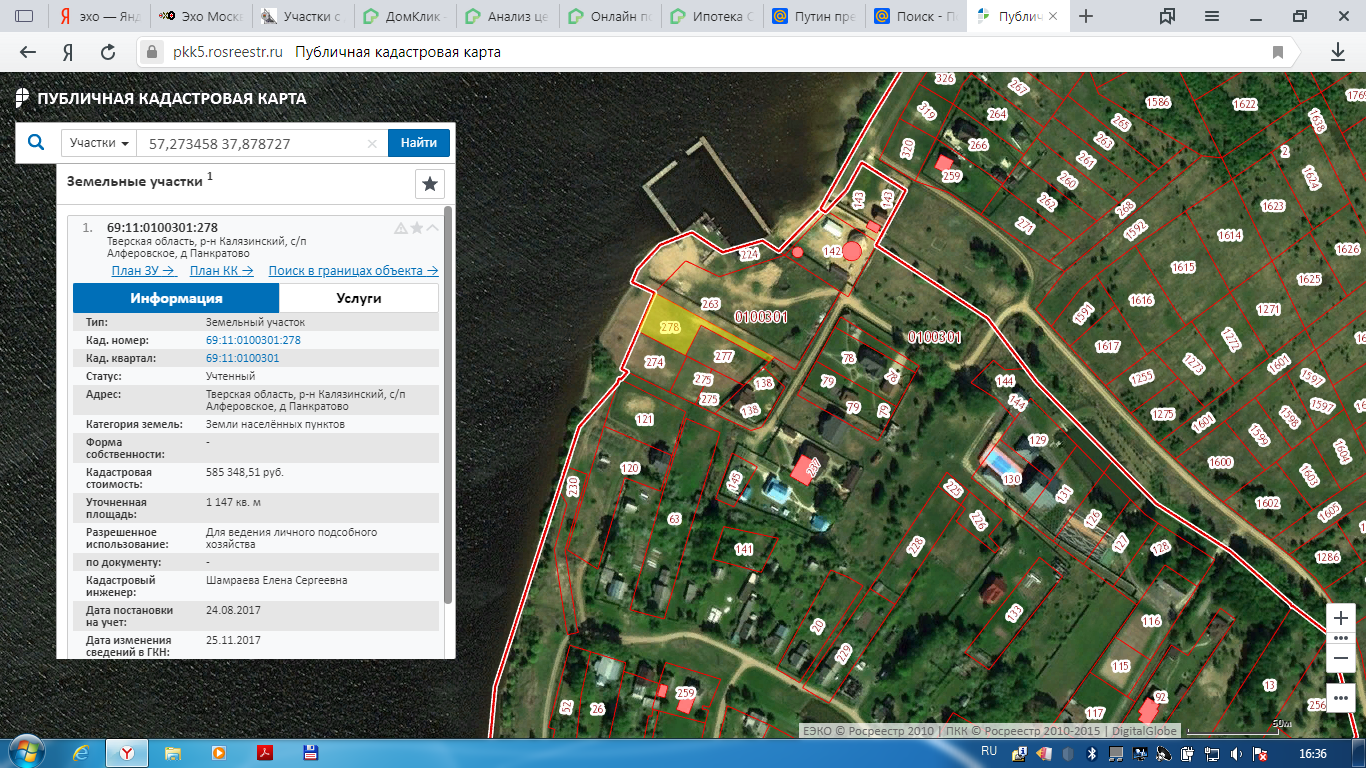Screen dimensions: 1366x768
Task: Clear the search coordinates with X
Action: 372,144
